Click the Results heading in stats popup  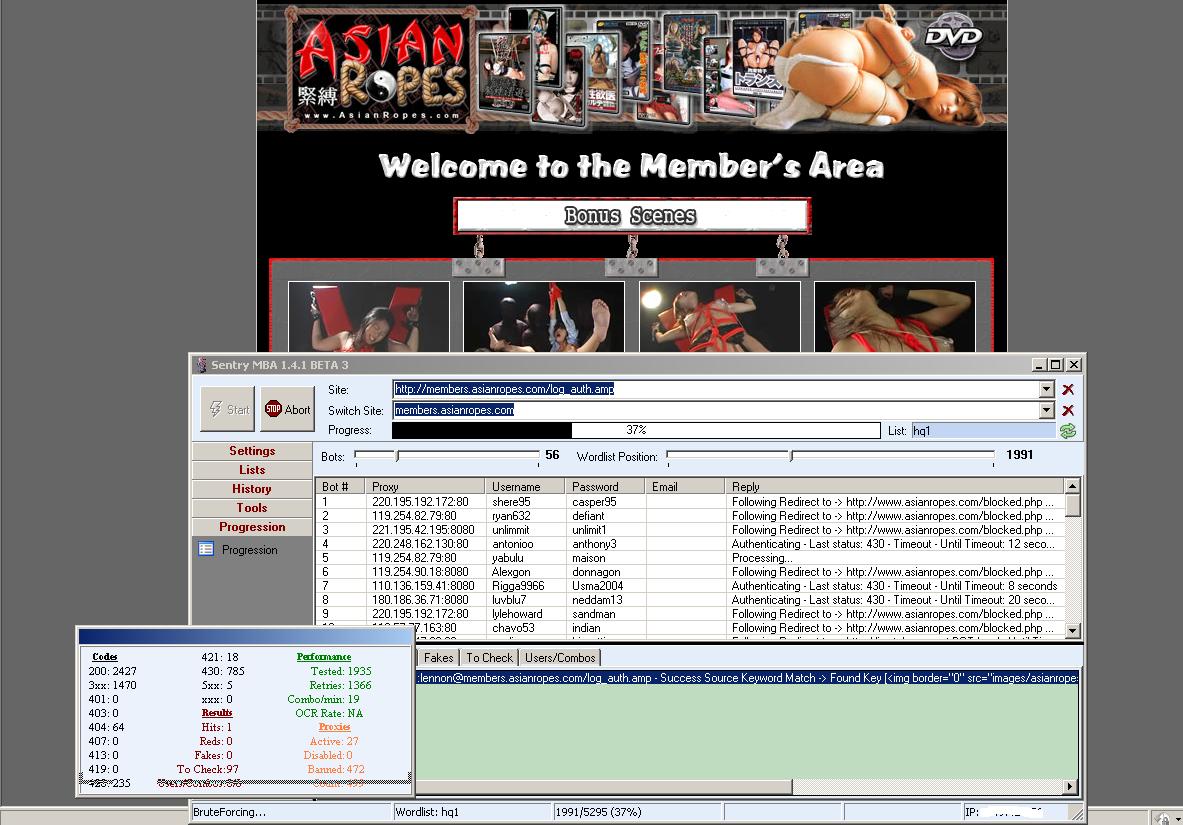click(x=217, y=713)
